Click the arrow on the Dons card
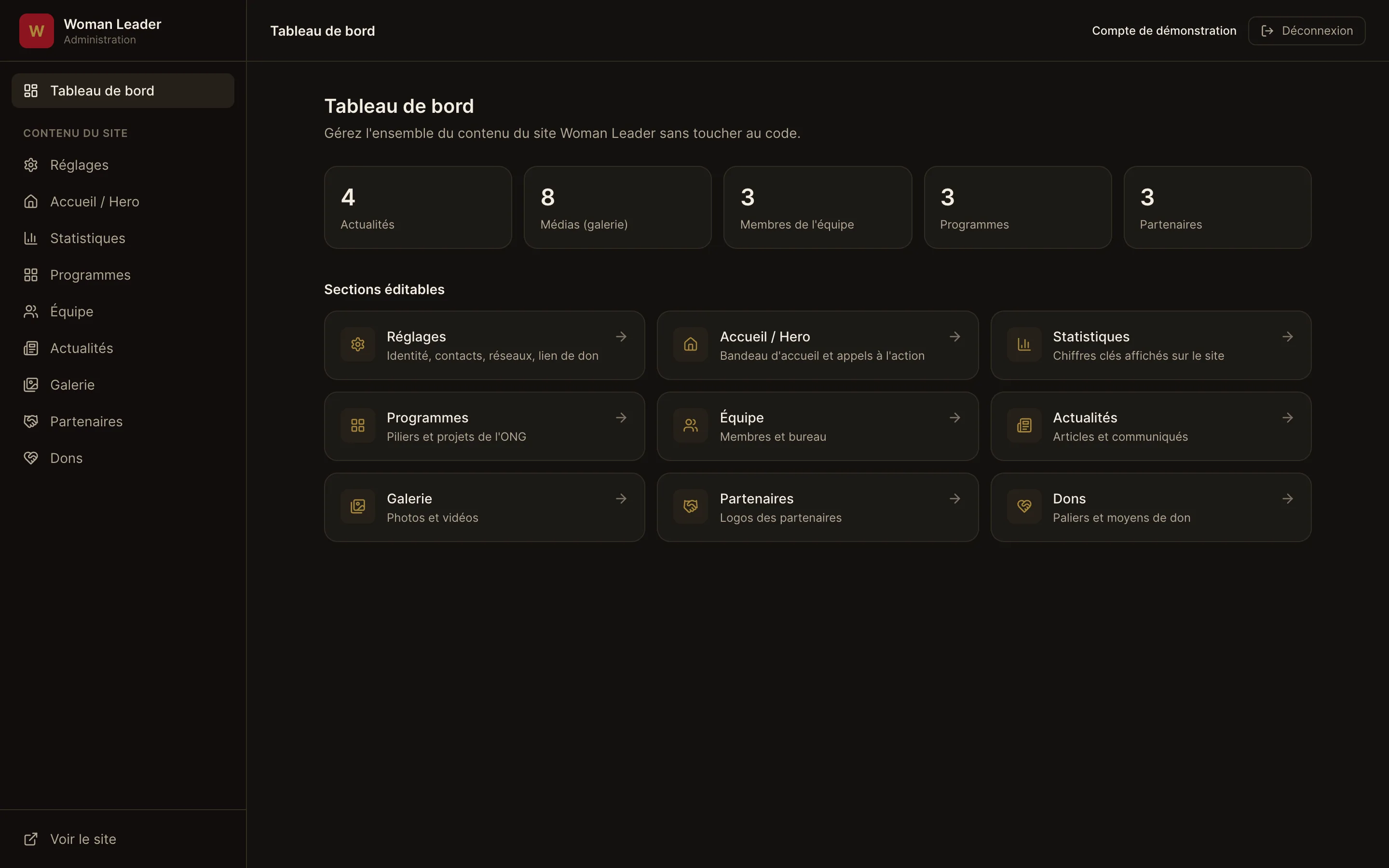 click(x=1287, y=498)
